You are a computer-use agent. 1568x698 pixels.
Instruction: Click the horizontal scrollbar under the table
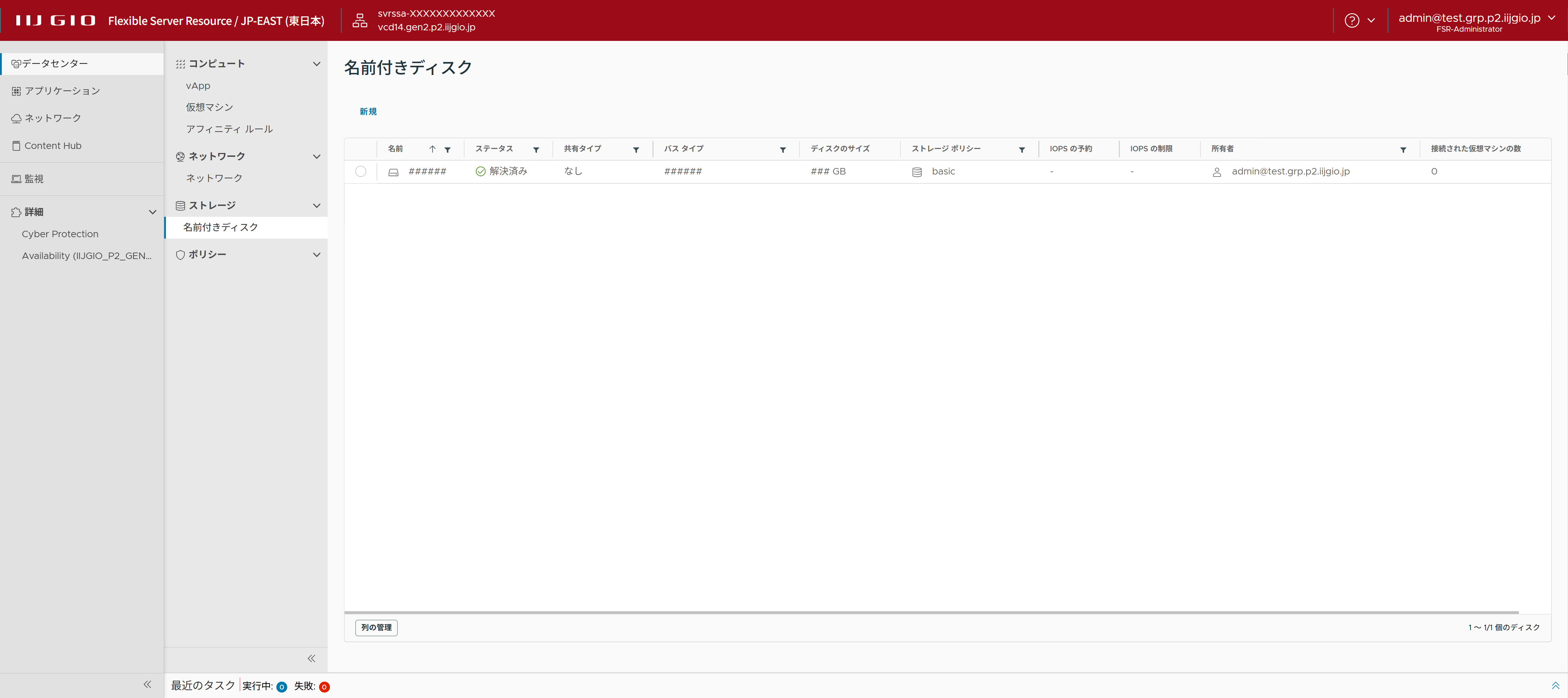931,612
